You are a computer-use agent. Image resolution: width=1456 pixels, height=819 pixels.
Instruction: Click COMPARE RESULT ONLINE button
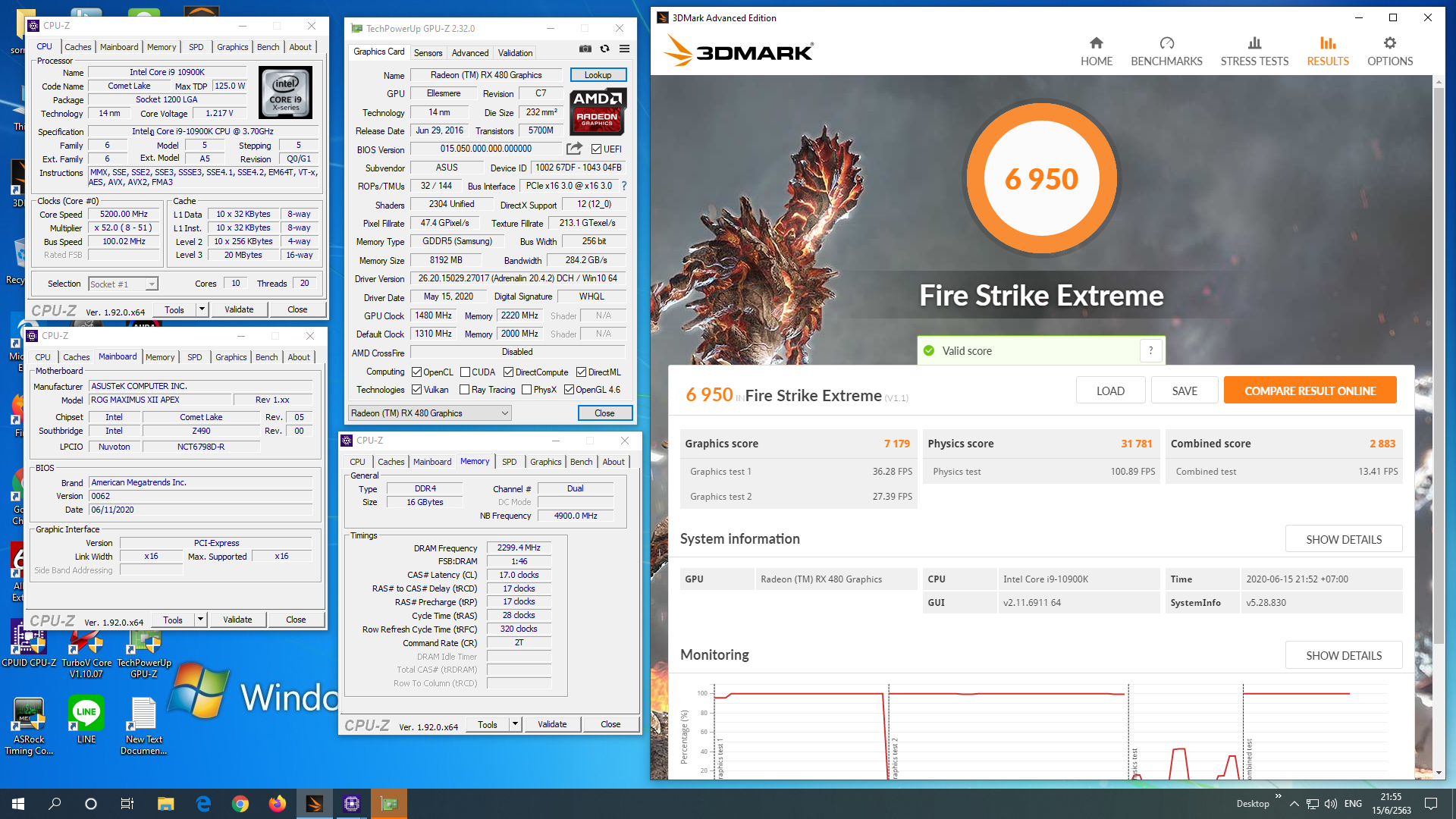pos(1310,391)
